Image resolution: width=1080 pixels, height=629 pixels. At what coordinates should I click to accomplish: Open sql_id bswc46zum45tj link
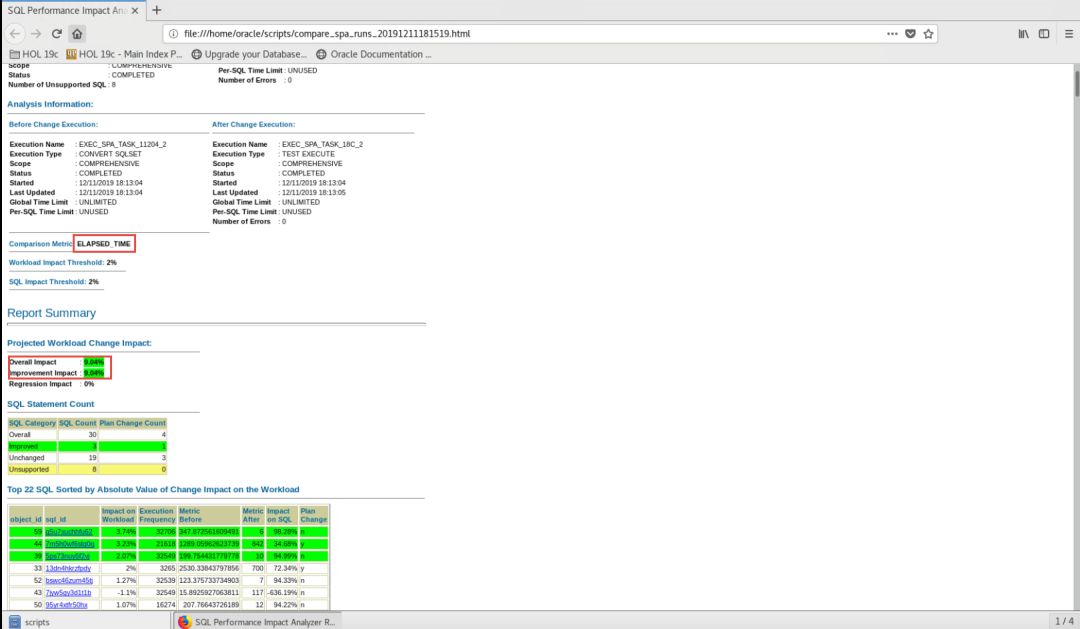(69, 580)
